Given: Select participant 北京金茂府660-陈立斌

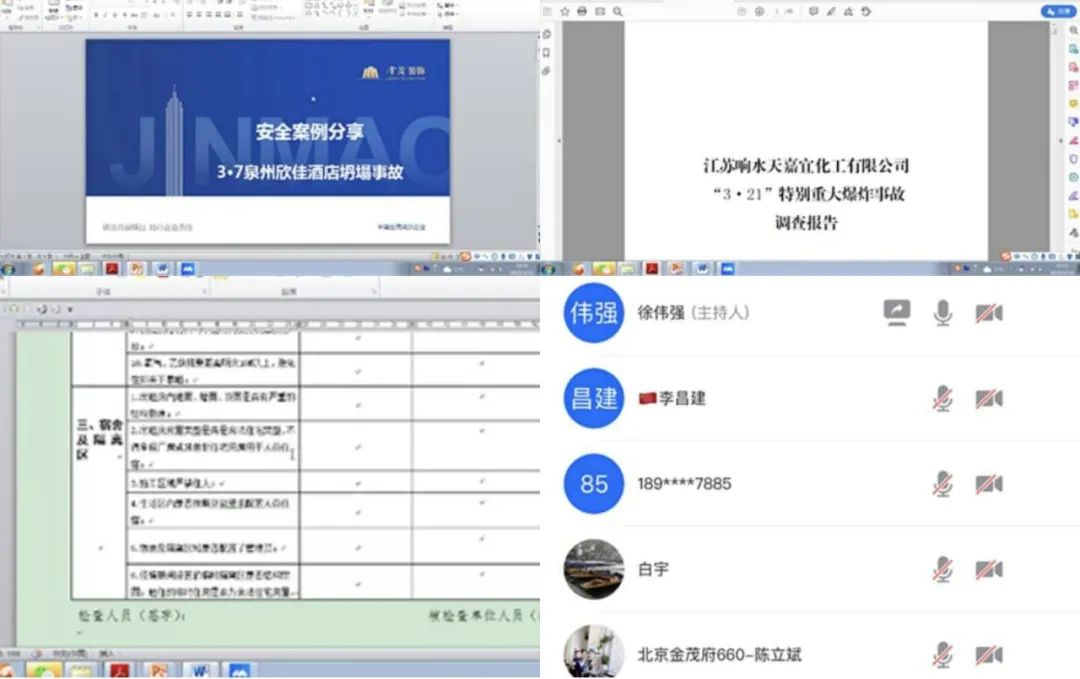Looking at the screenshot, I should point(719,655).
